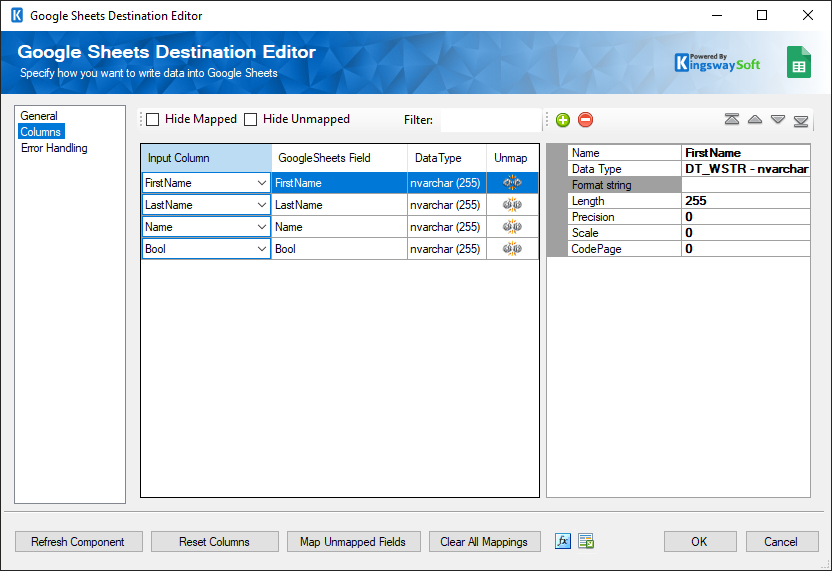Image resolution: width=832 pixels, height=571 pixels.
Task: Click move up arrow icon
Action: (755, 119)
